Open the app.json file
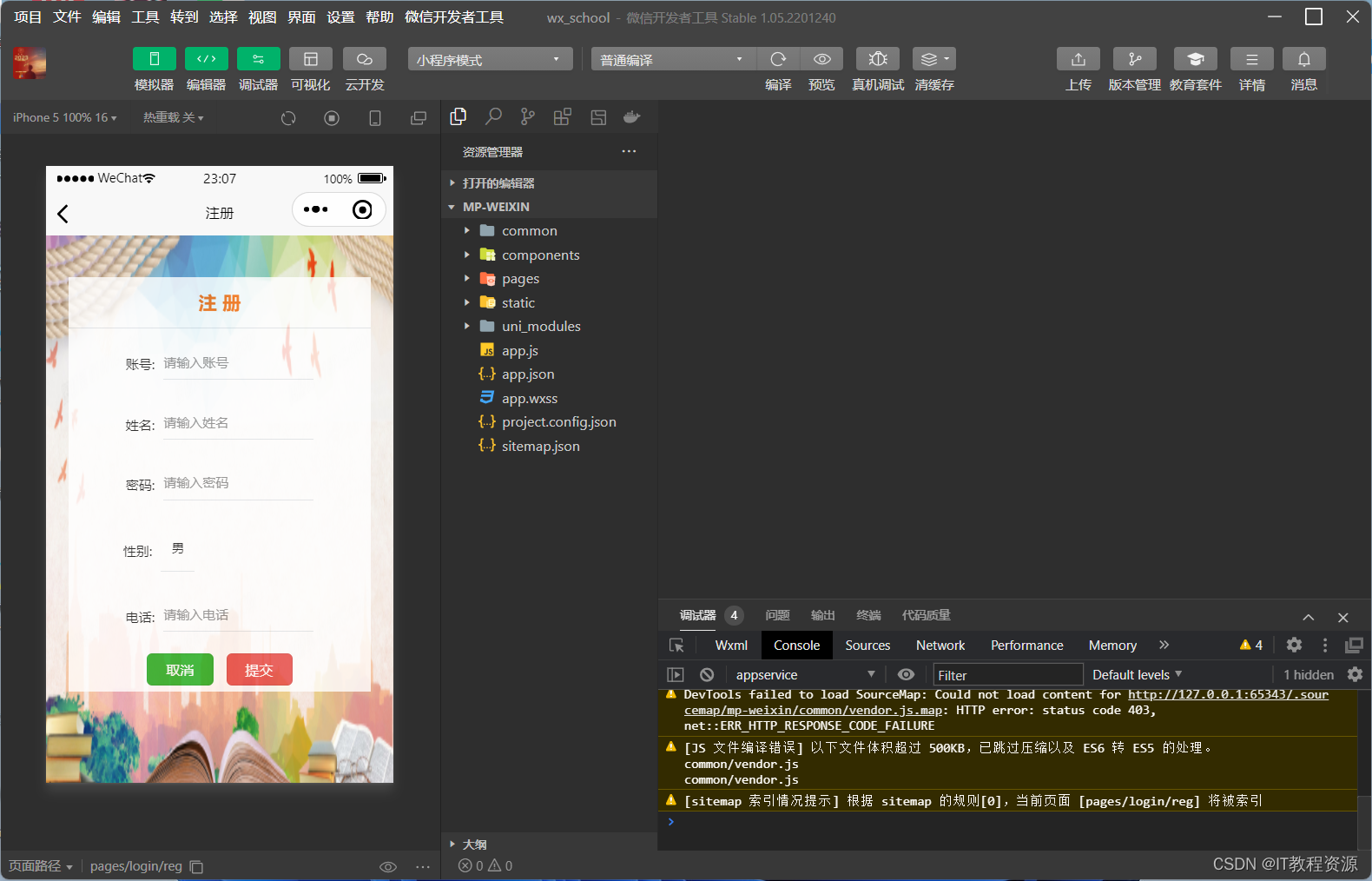Screen dimensions: 1372x881 tap(549, 374)
